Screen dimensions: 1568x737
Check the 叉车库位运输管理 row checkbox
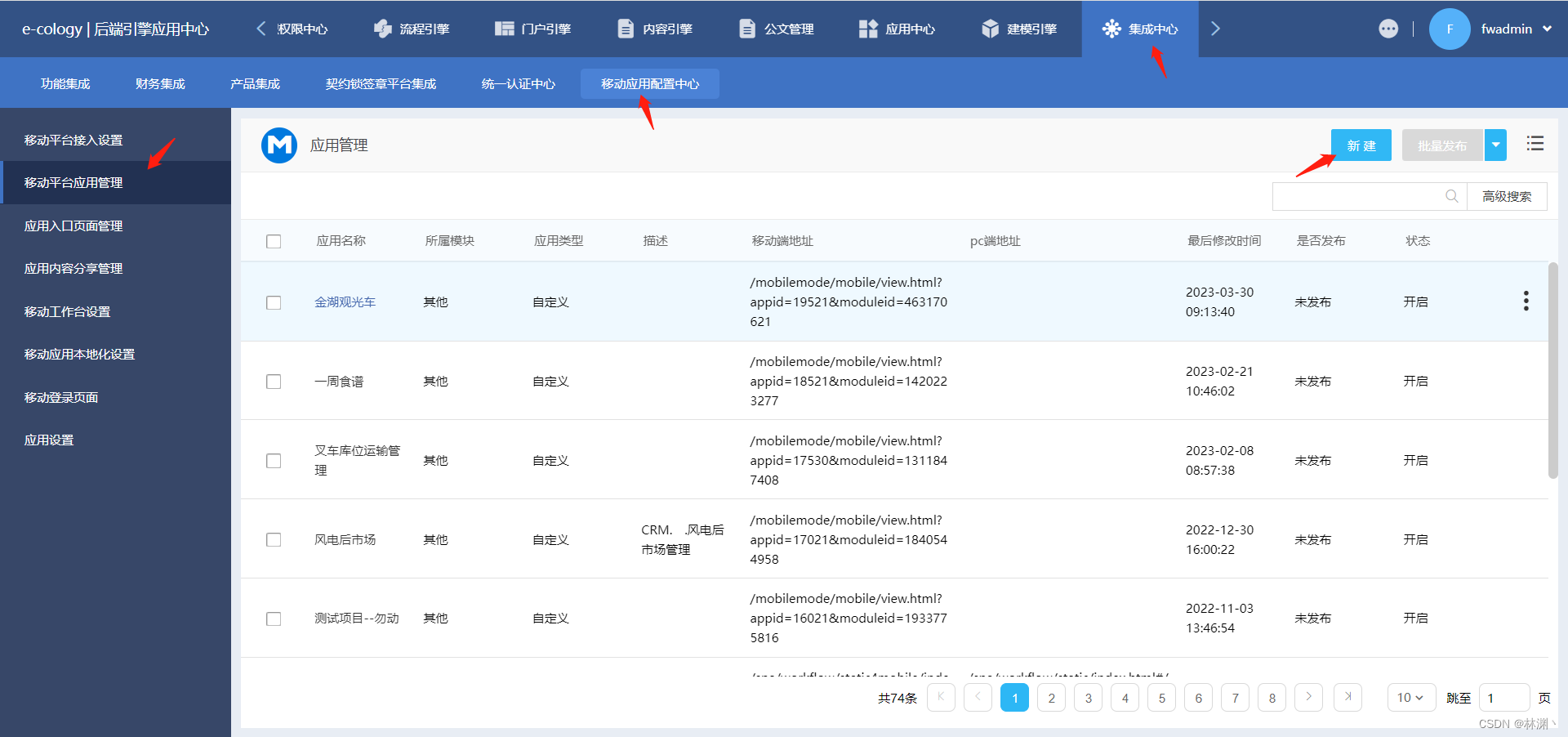click(x=274, y=461)
